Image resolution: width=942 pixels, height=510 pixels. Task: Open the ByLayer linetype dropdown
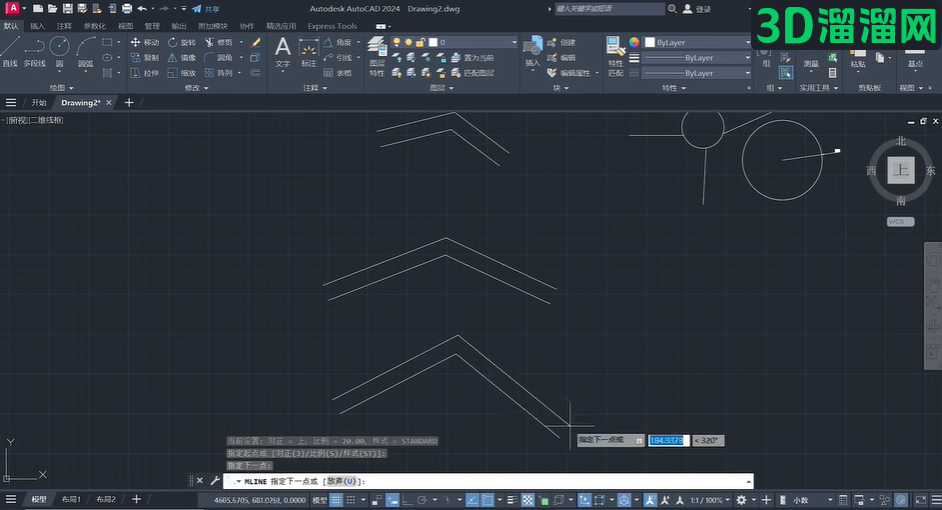pyautogui.click(x=697, y=73)
